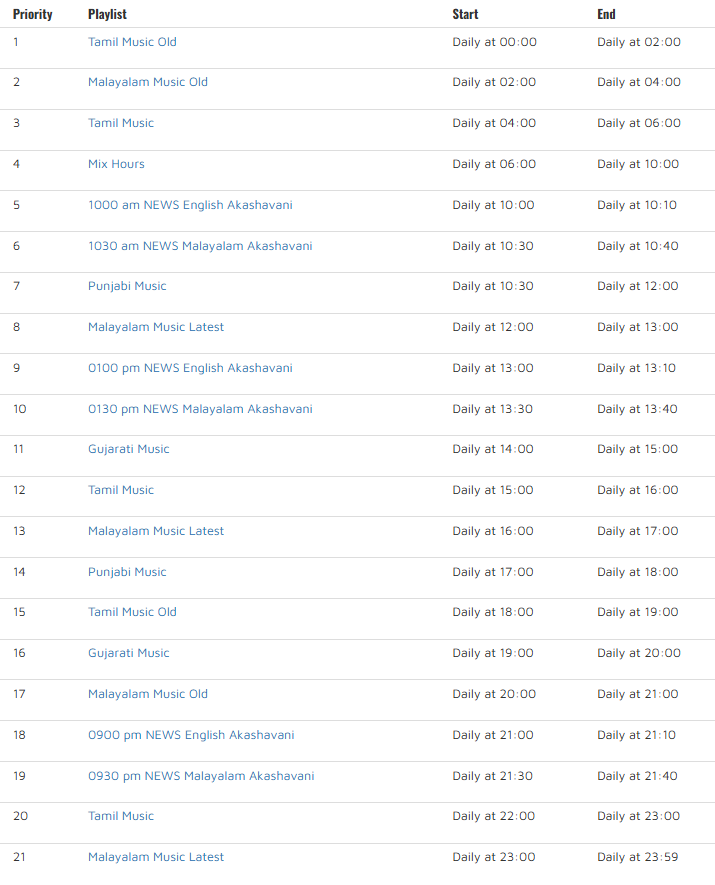
Task: Open Malayalam Music Latest starting at 23:00
Action: [x=156, y=857]
